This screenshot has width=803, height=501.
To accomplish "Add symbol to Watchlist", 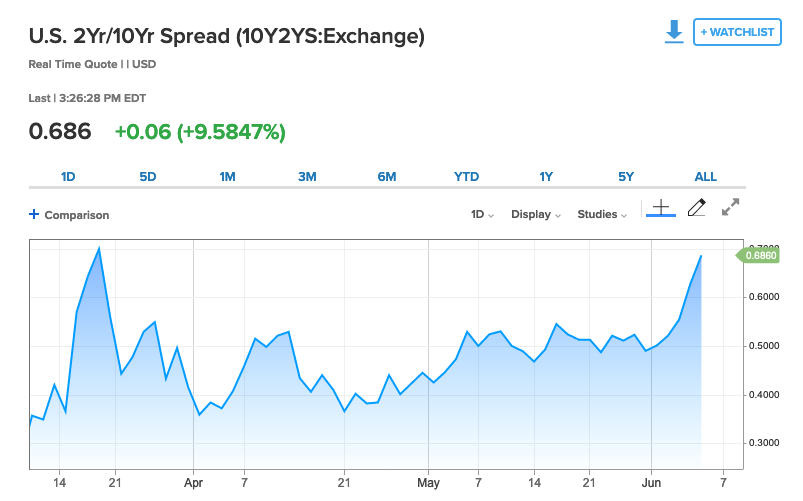I will point(737,32).
